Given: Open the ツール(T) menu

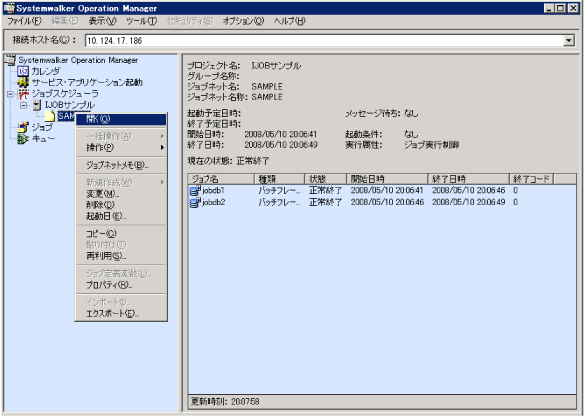Looking at the screenshot, I should tap(141, 21).
